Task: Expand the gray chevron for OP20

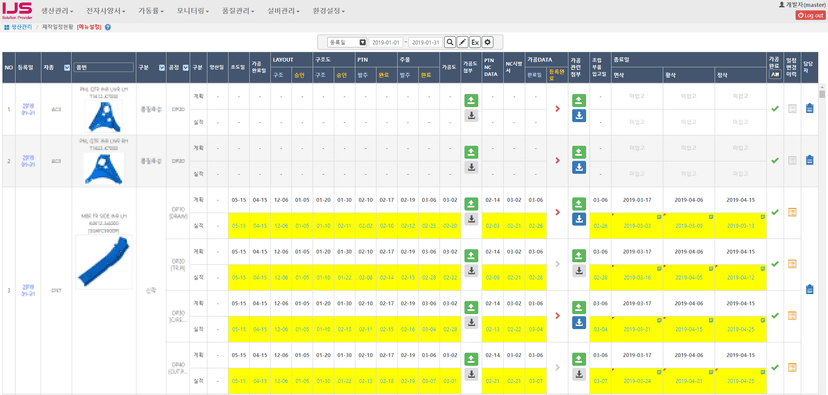Action: point(558,264)
